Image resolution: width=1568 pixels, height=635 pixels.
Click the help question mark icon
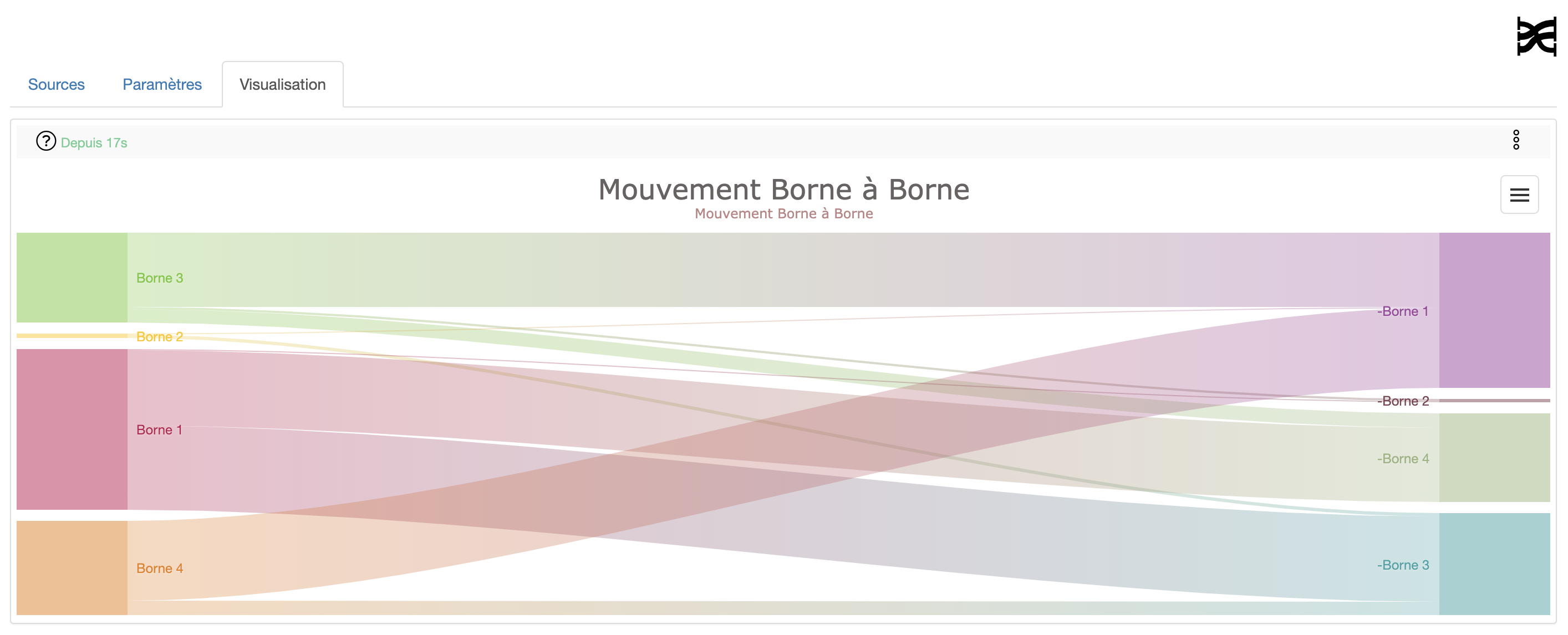tap(45, 141)
